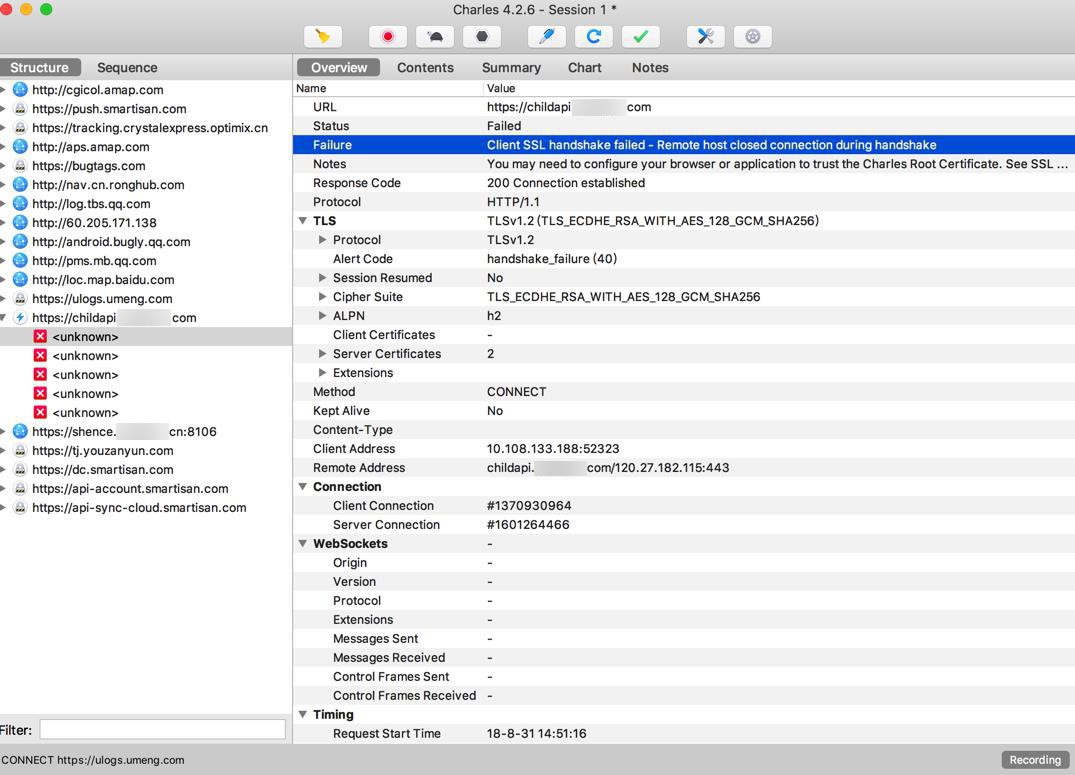This screenshot has height=775, width=1075.
Task: Click the globe icon next to http://android.bugly.qq.com
Action: (x=20, y=241)
